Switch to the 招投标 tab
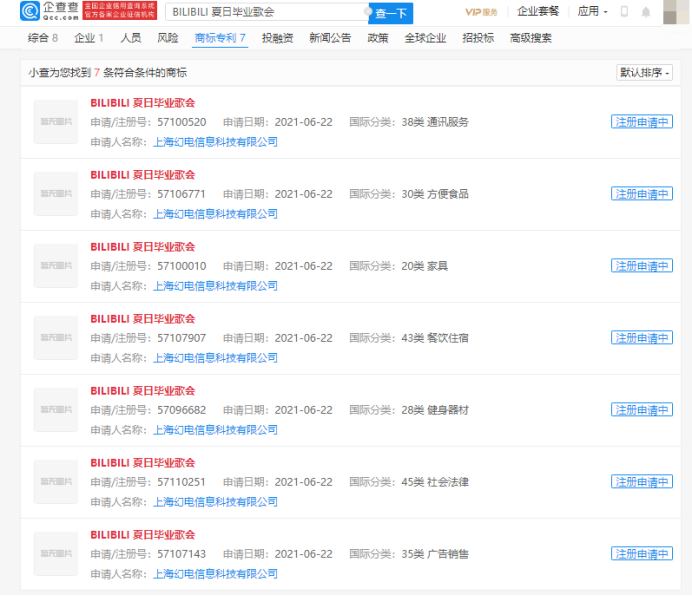Image resolution: width=692 pixels, height=596 pixels. 478,38
